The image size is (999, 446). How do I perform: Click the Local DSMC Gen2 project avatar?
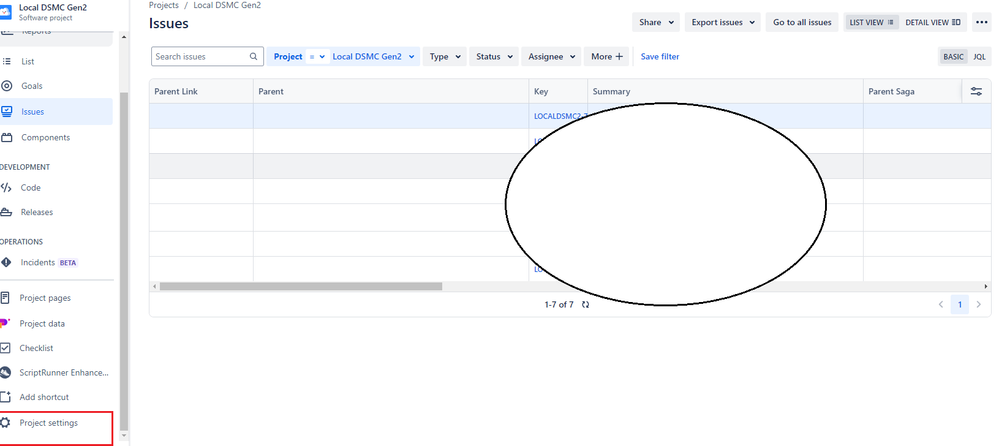point(6,11)
